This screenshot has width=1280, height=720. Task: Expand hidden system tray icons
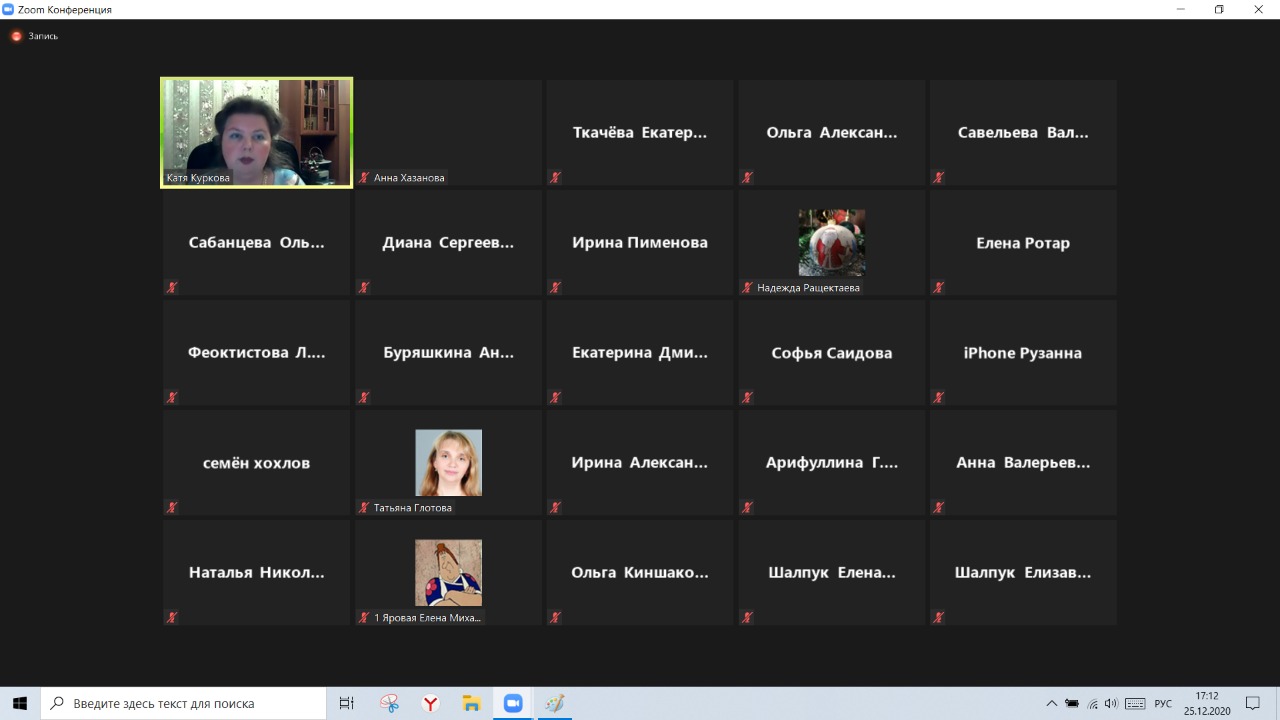[x=1052, y=703]
